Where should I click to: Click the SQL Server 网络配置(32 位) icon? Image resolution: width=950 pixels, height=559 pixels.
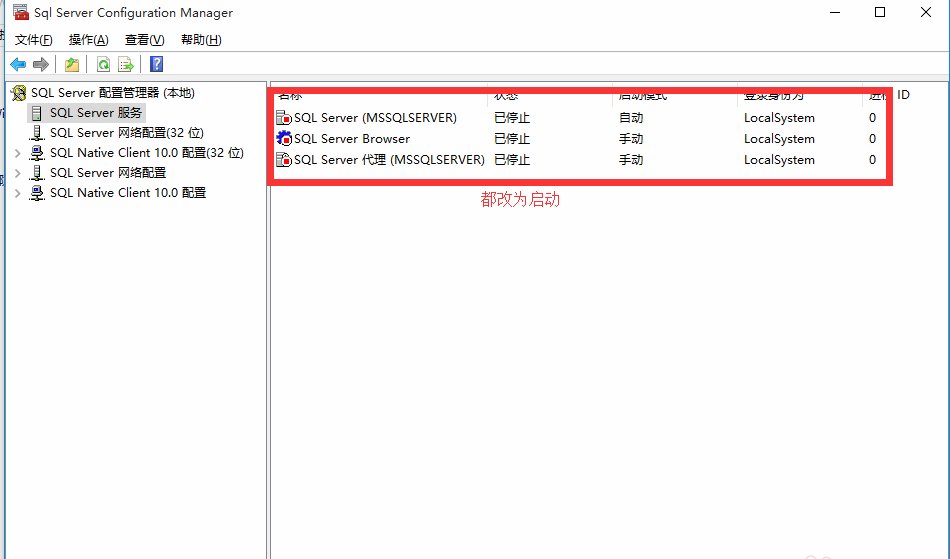click(37, 133)
